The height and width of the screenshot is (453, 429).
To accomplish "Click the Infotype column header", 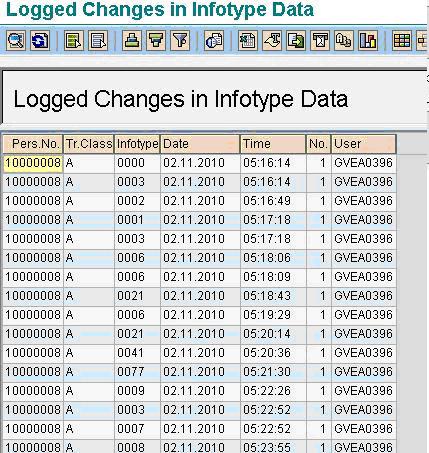I will point(137,144).
